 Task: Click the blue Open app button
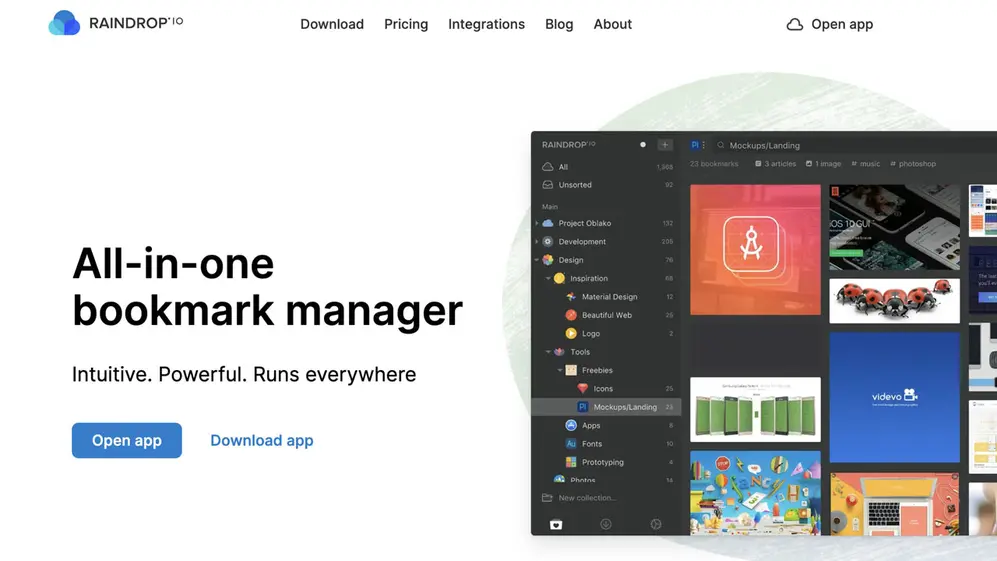tap(127, 440)
